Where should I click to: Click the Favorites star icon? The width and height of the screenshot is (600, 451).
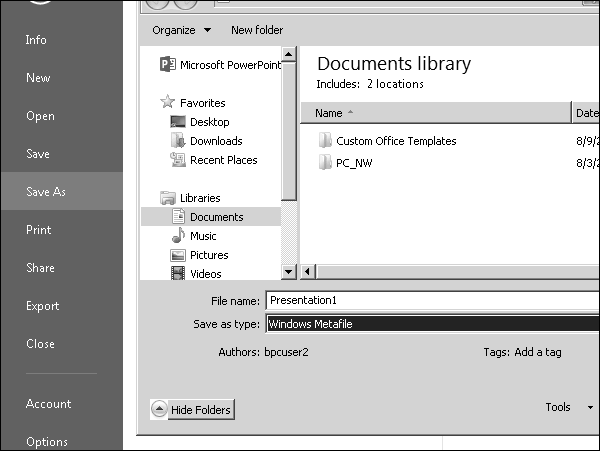point(168,102)
